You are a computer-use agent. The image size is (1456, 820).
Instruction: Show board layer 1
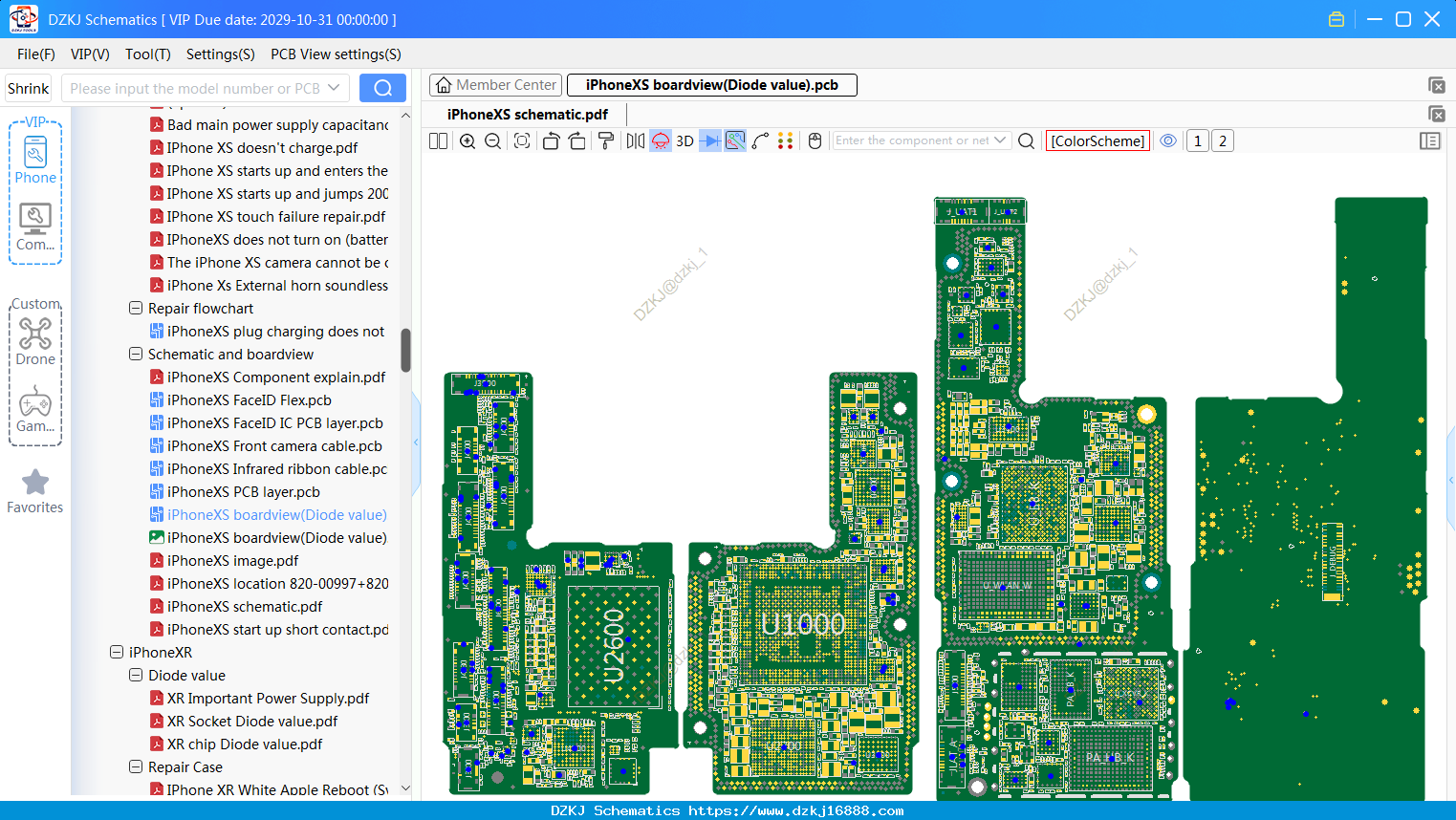tap(1198, 140)
